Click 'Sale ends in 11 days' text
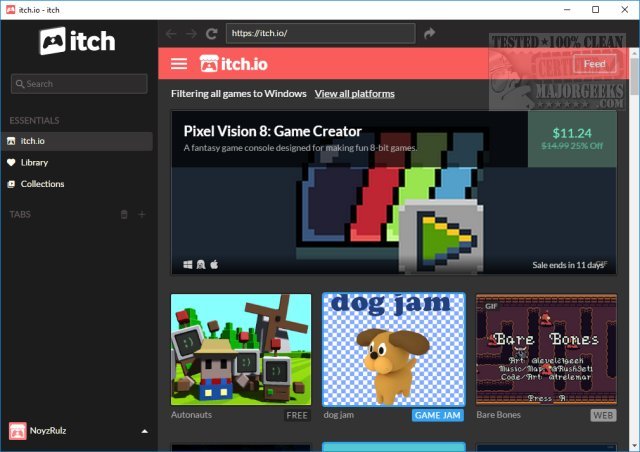640x452 pixels. [x=568, y=265]
